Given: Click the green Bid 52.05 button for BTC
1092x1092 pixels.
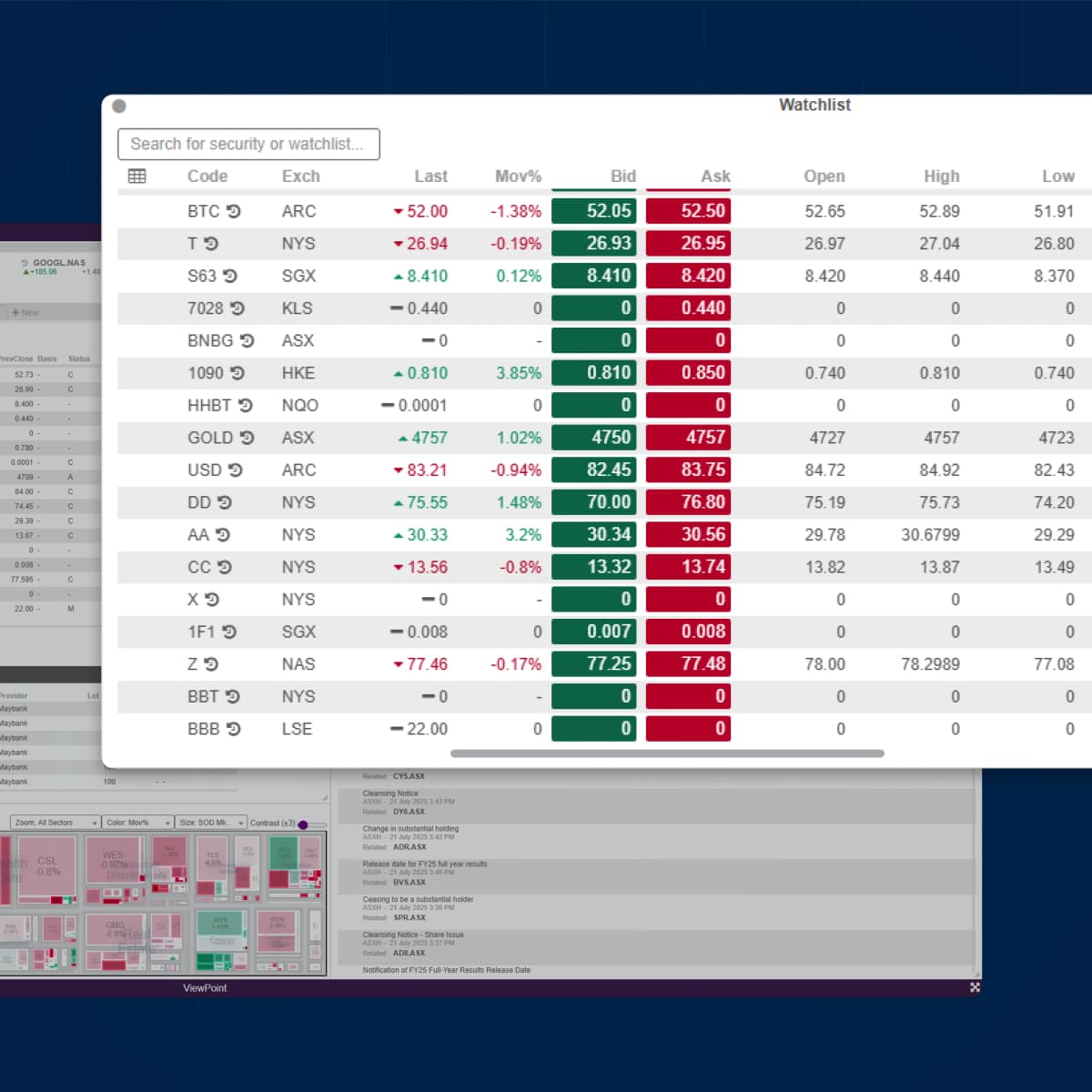Looking at the screenshot, I should tap(593, 211).
